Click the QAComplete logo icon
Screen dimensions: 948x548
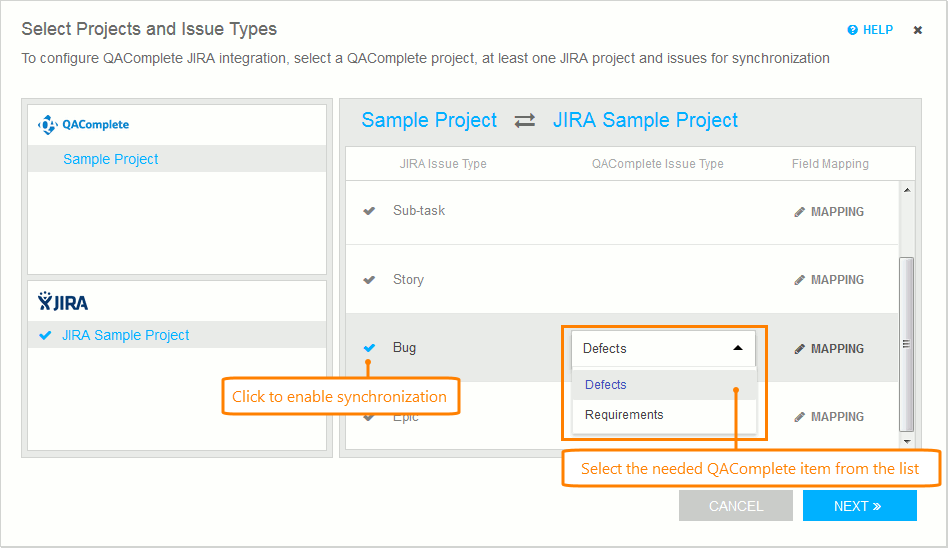48,125
